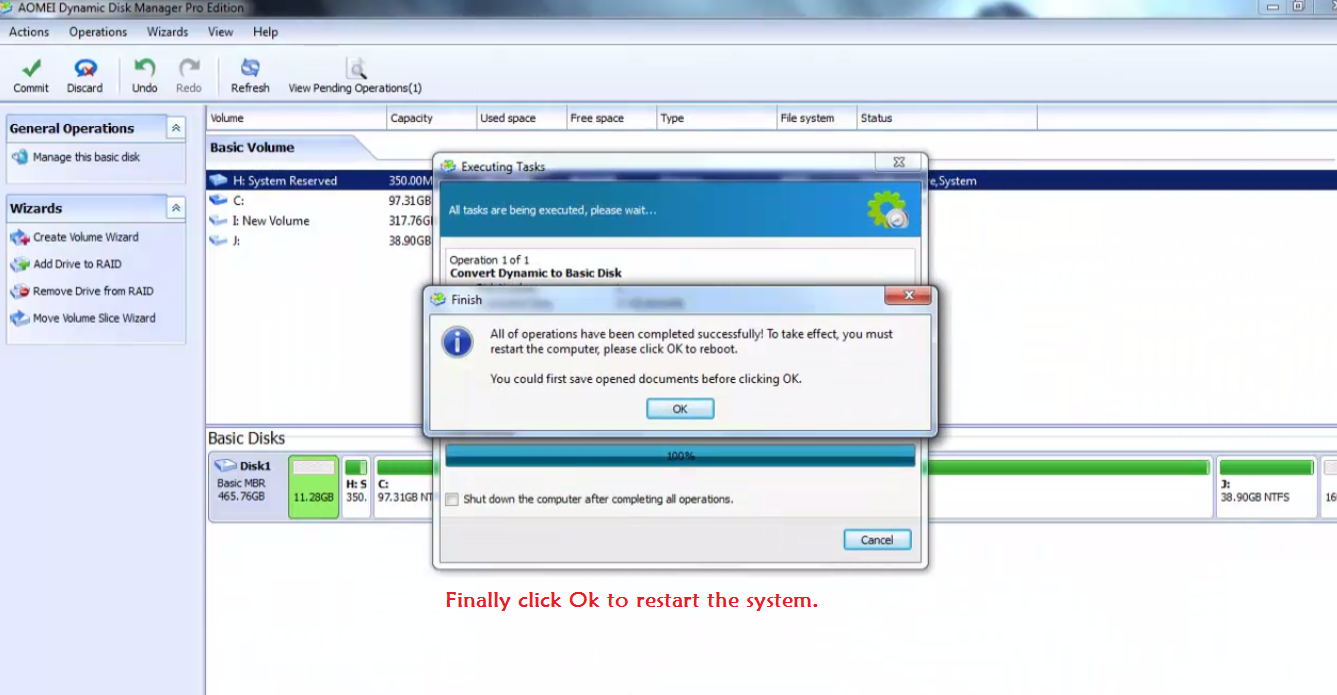Click the Refresh toolbar icon

click(x=250, y=68)
